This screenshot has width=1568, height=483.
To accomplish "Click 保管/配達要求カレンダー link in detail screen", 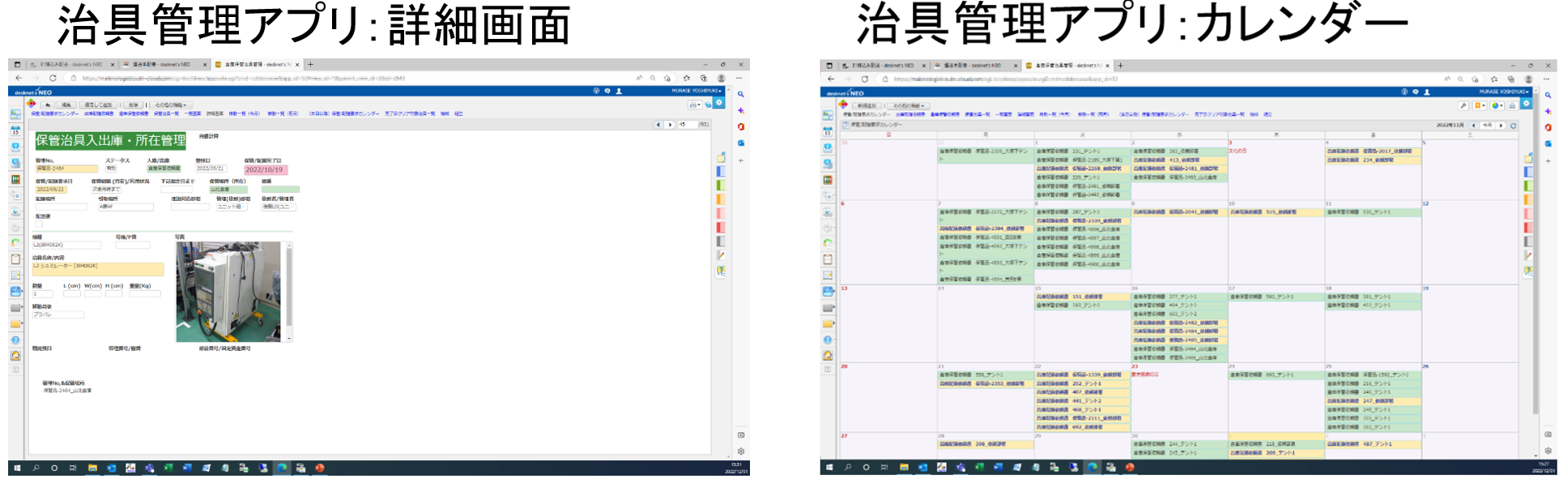I will [54, 113].
